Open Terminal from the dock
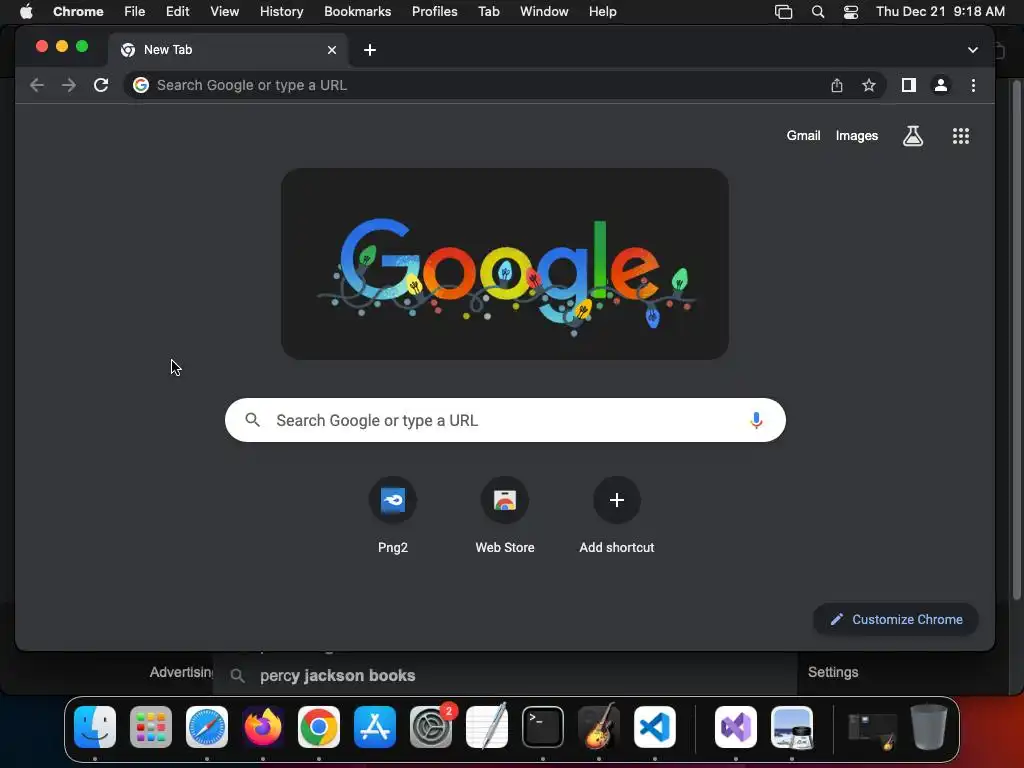 543,727
